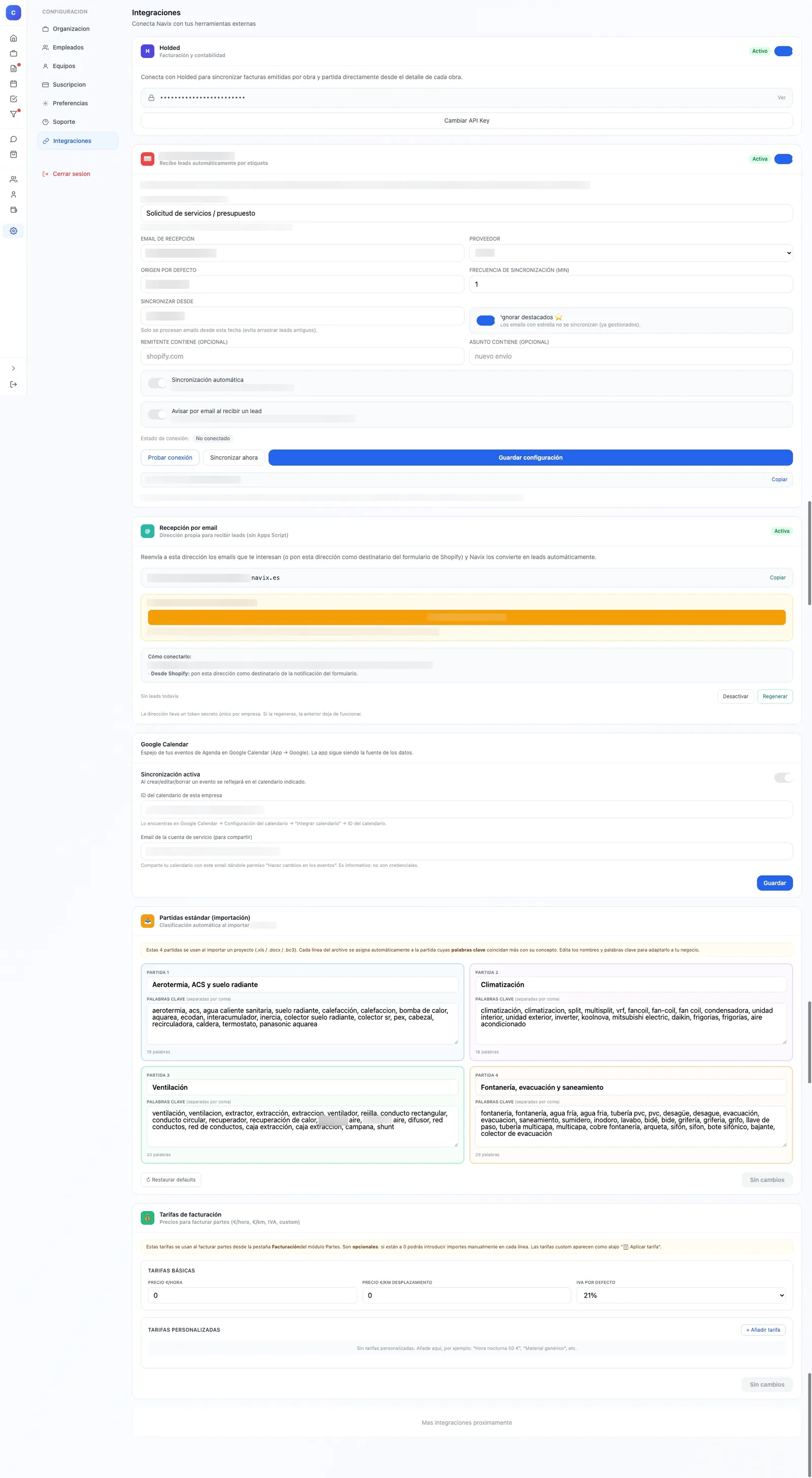Click the Desactivar button

tap(735, 696)
